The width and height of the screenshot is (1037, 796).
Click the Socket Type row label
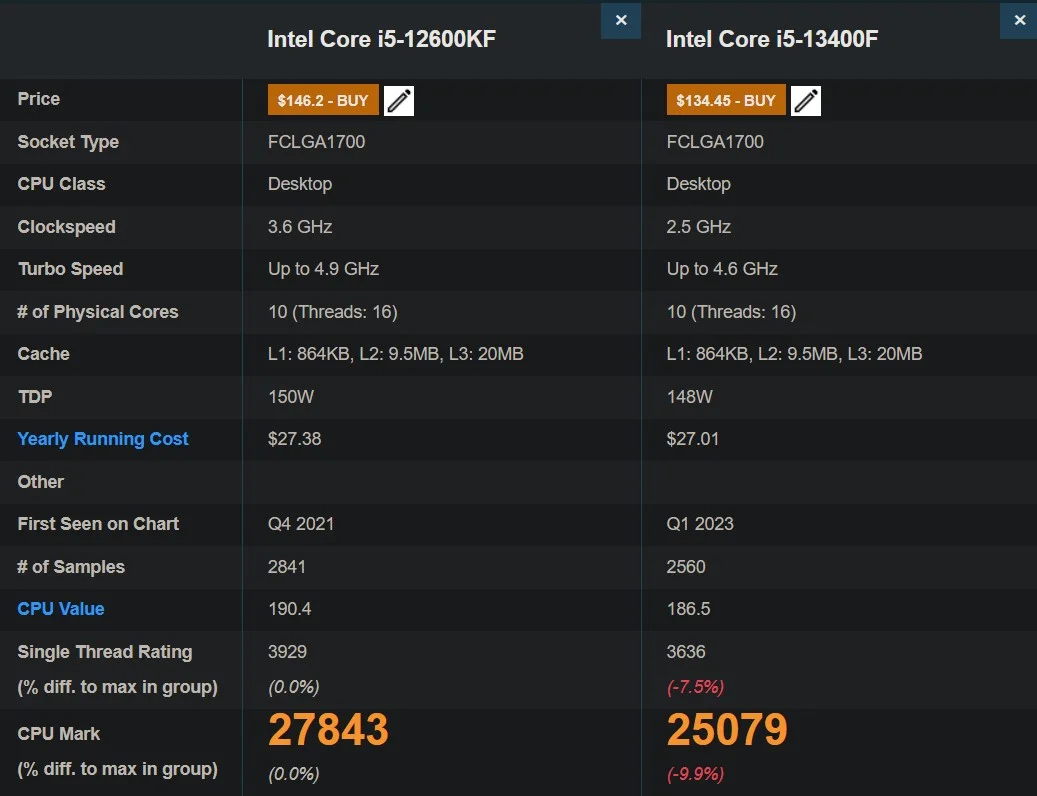(68, 142)
